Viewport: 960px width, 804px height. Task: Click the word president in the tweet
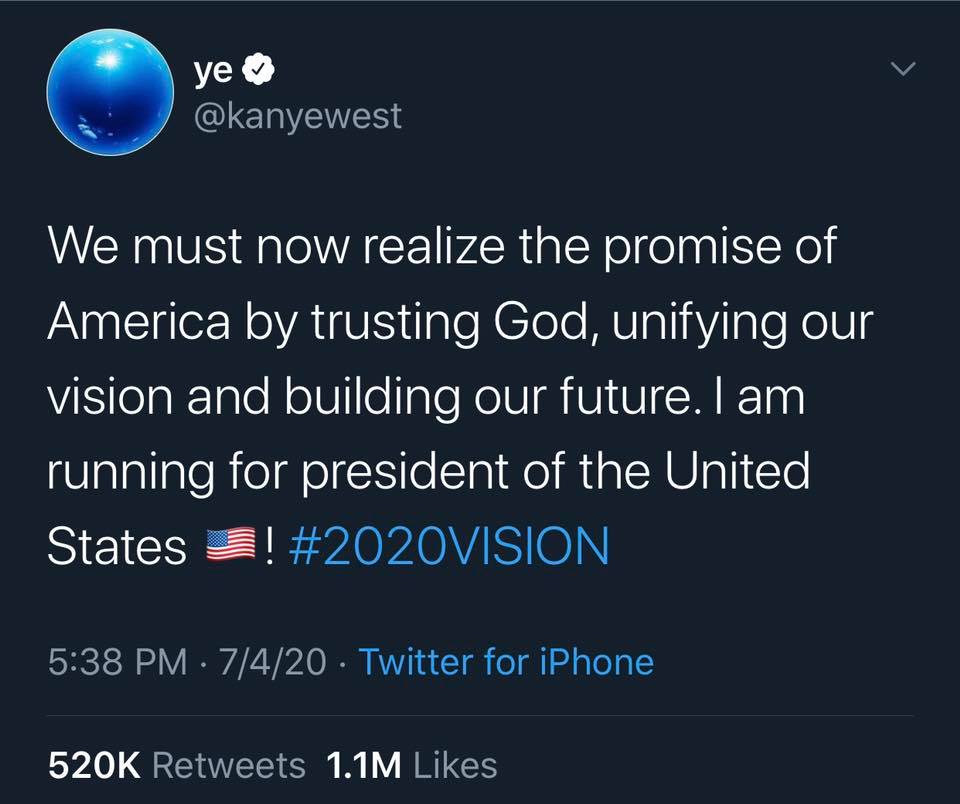(x=405, y=473)
